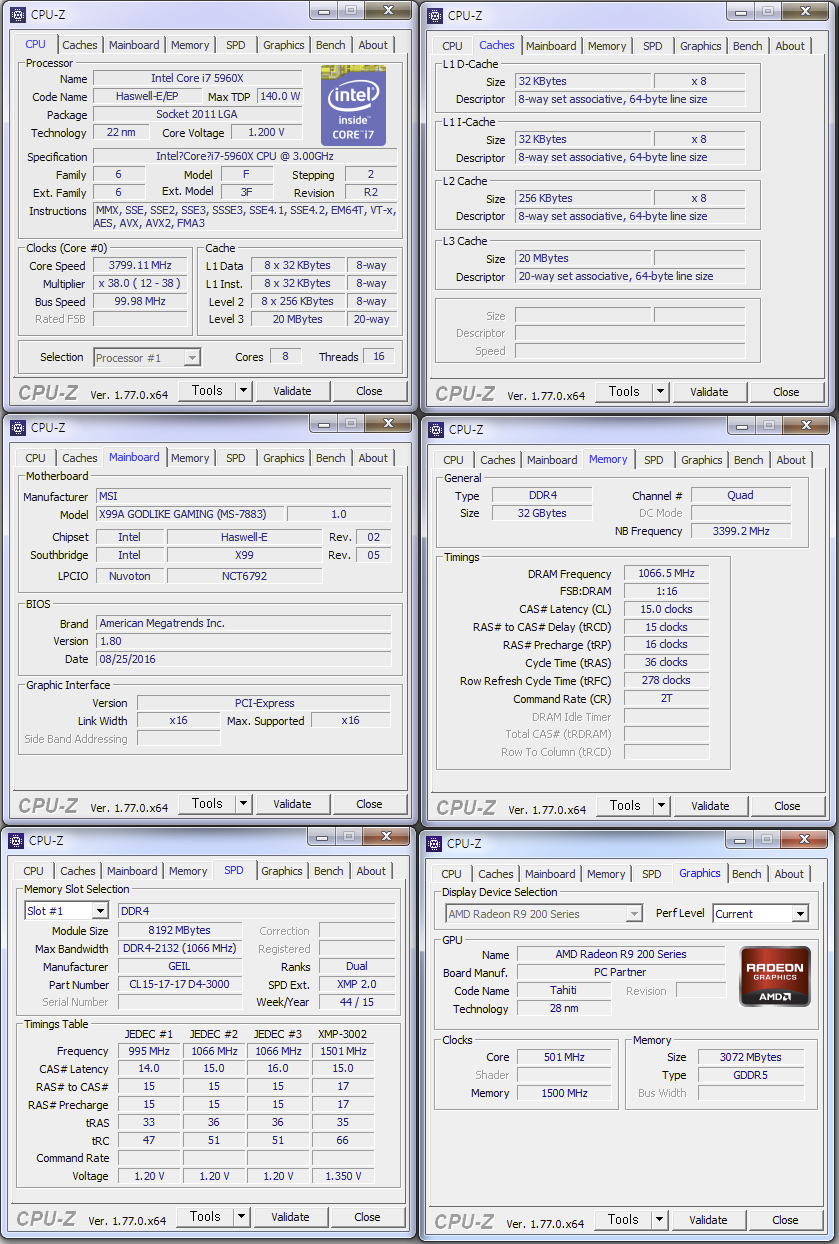Open the Tools dropdown arrow in Caches window
The height and width of the screenshot is (1244, 839).
[660, 392]
